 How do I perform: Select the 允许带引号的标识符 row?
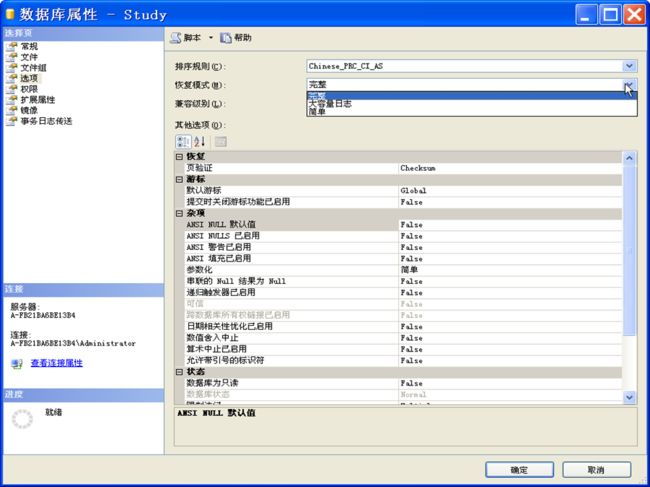[403, 361]
